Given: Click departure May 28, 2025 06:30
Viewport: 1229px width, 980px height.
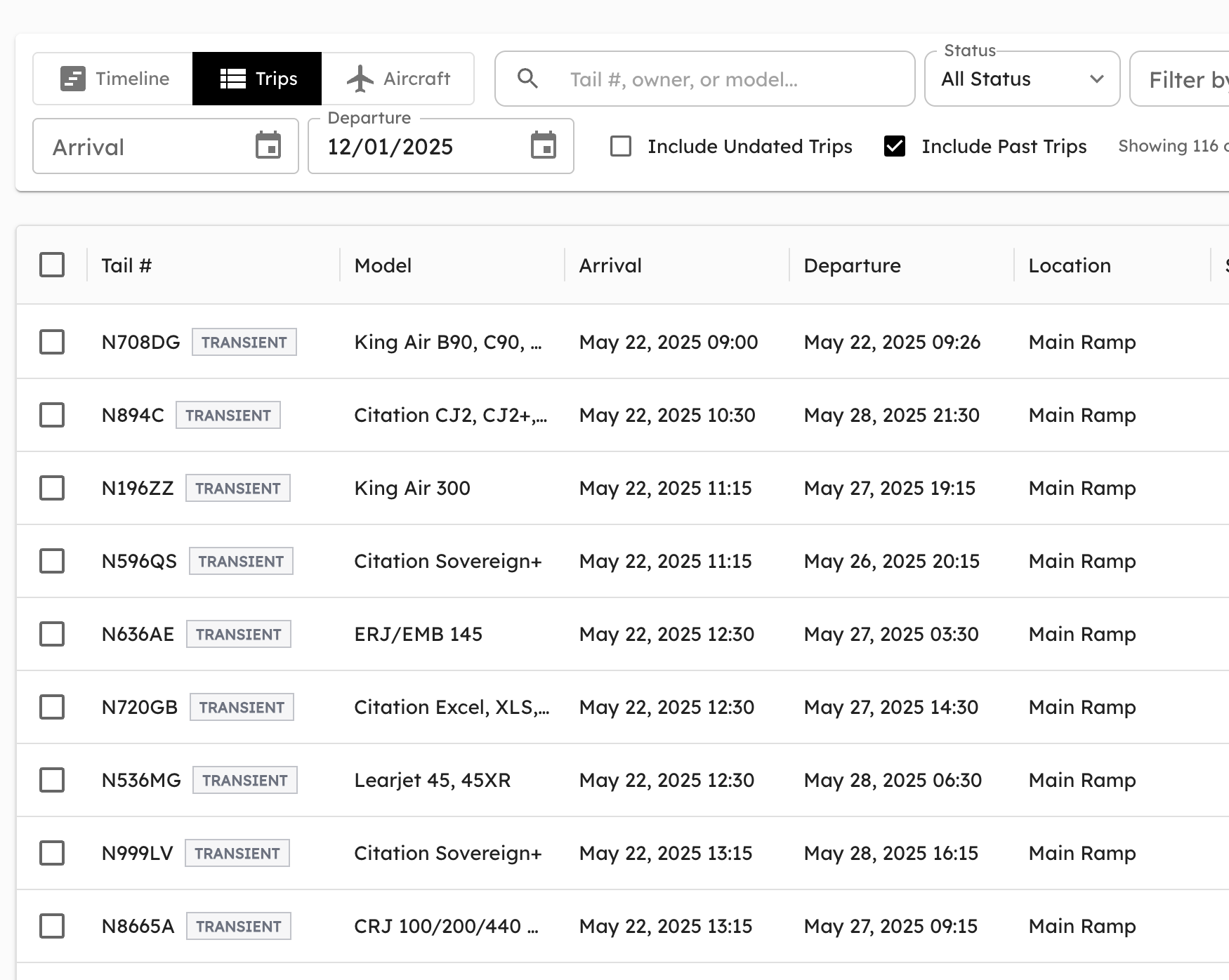Looking at the screenshot, I should point(893,780).
